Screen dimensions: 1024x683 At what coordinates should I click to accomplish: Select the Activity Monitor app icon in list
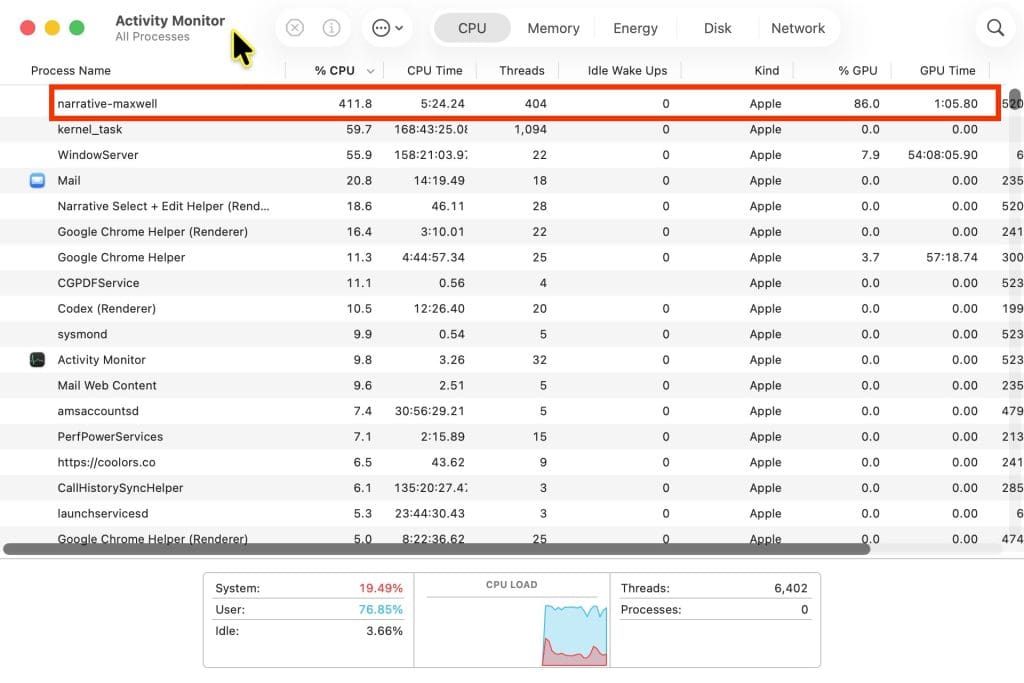coord(37,360)
